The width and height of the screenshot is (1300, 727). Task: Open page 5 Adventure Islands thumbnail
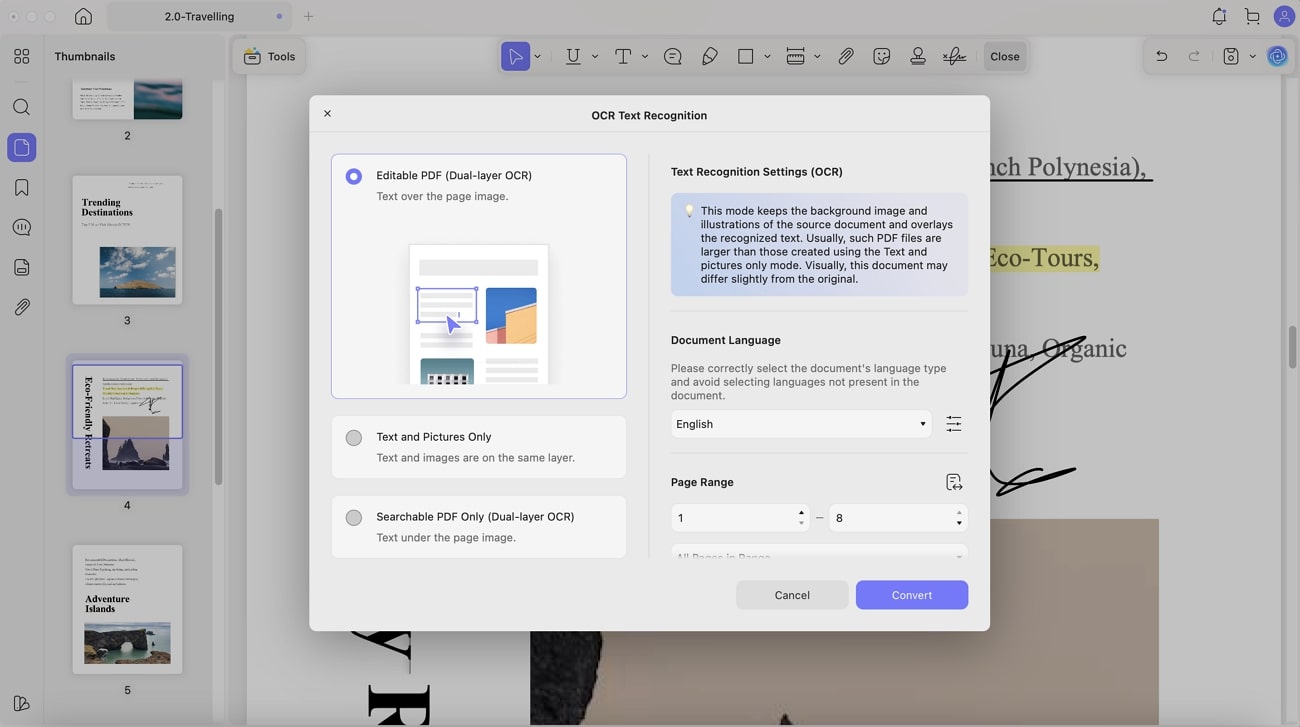(127, 609)
